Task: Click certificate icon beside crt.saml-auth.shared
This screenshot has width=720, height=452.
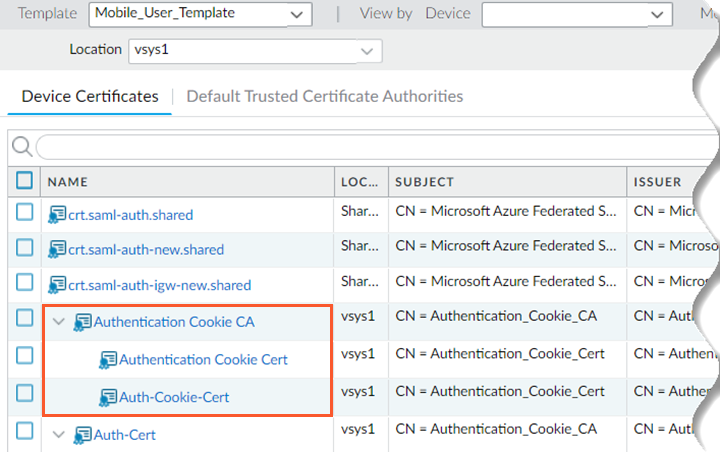Action: 57,214
